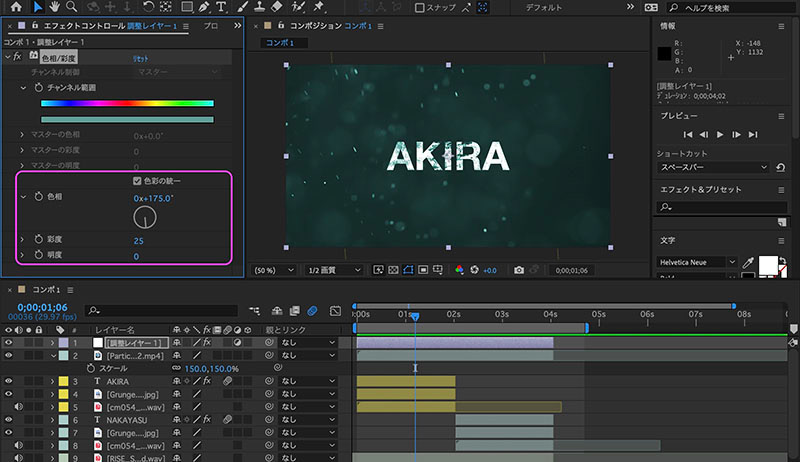
Task: Open the Graph Editor in timeline
Action: pyautogui.click(x=335, y=311)
